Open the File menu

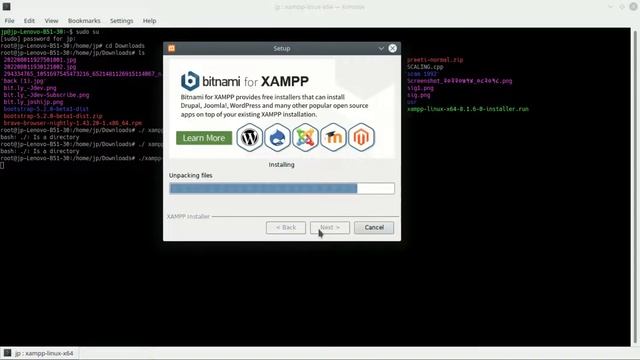pos(9,20)
